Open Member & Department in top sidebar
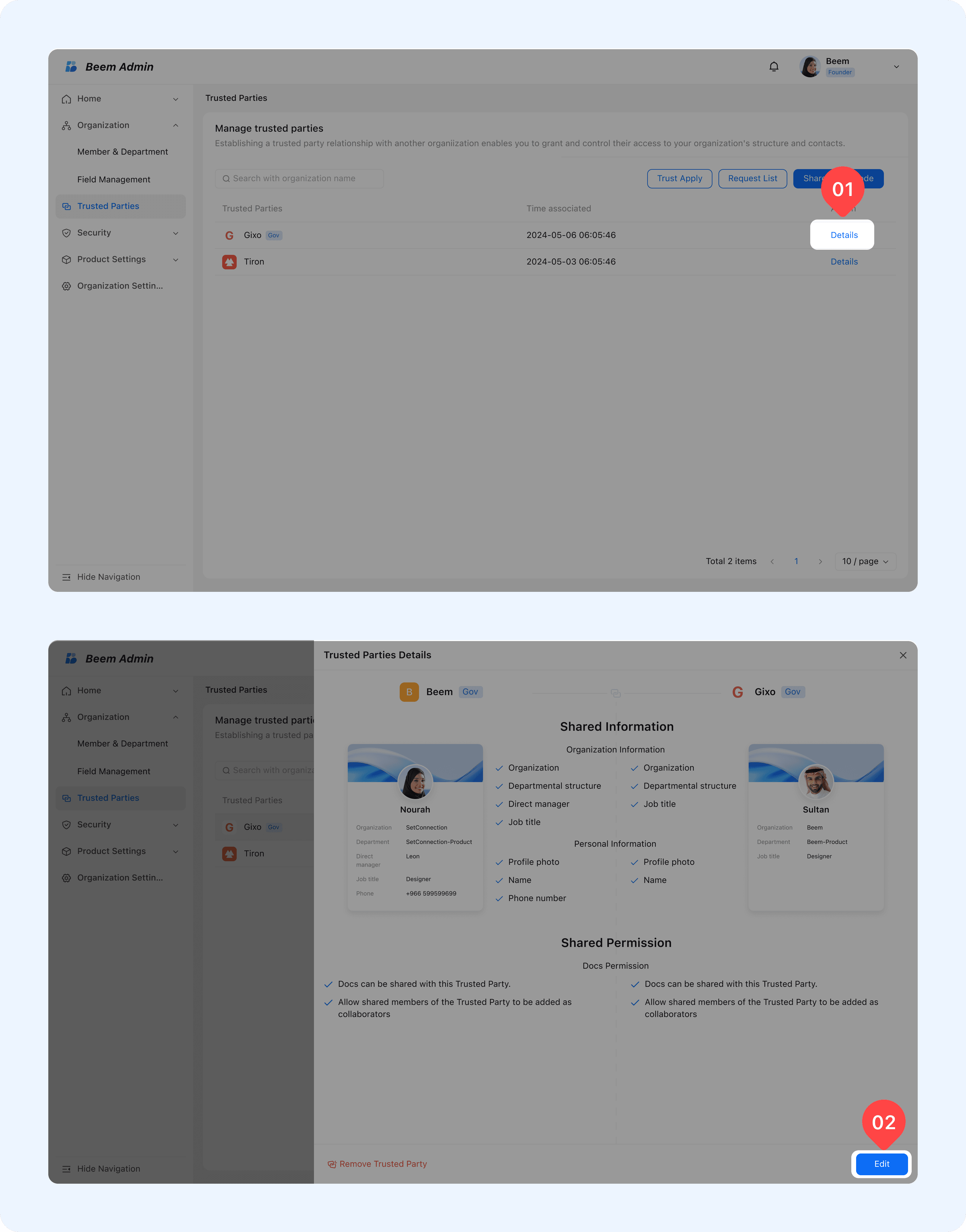The image size is (966, 1232). pos(122,152)
